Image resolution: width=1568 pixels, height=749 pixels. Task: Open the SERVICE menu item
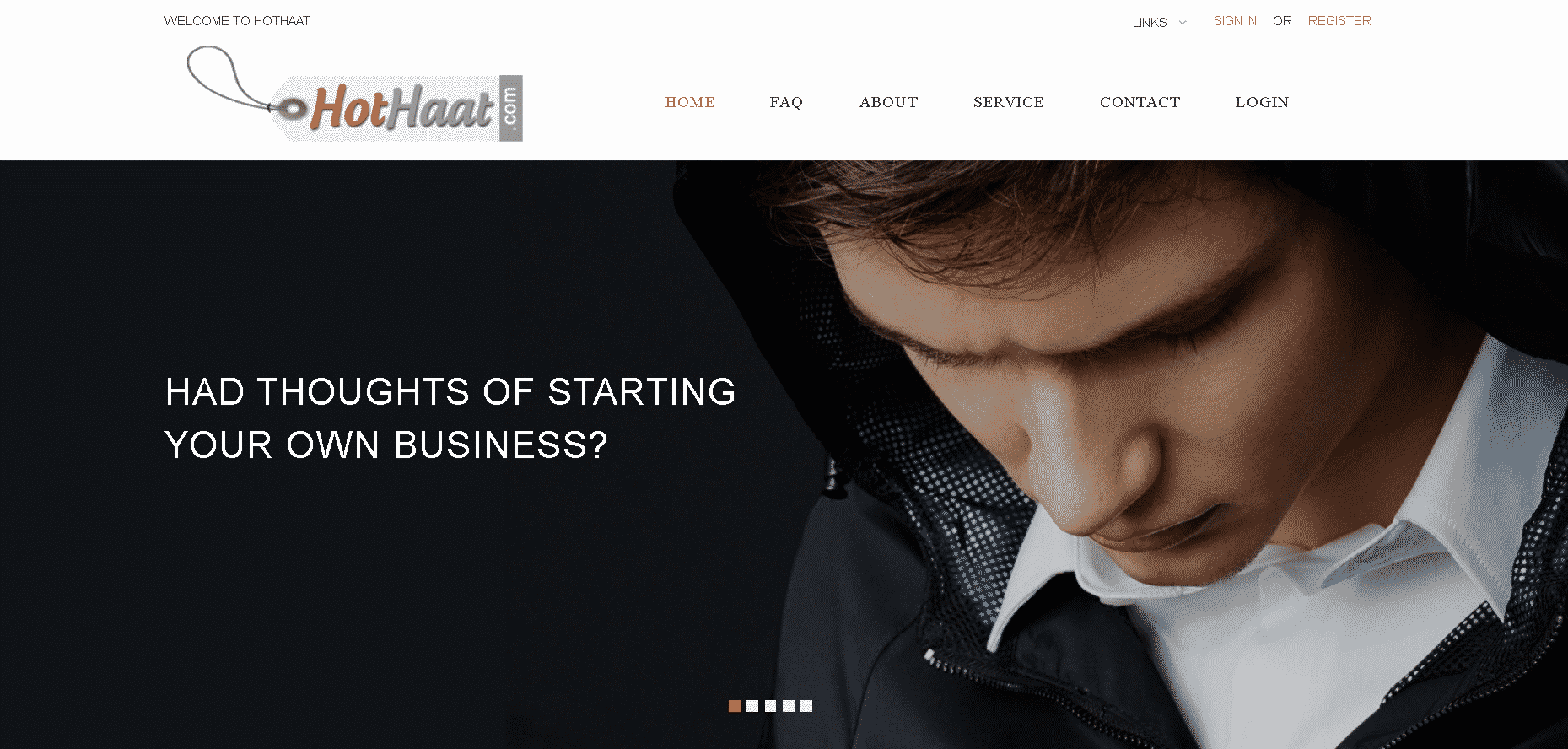tap(1008, 102)
